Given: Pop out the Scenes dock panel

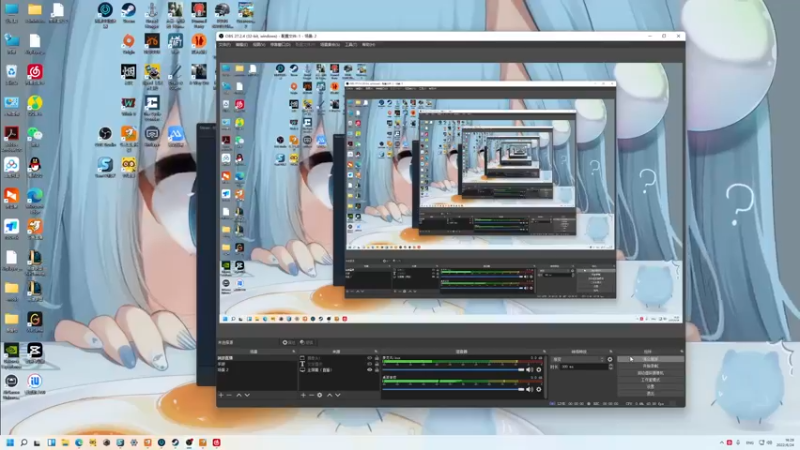Looking at the screenshot, I should 293,352.
